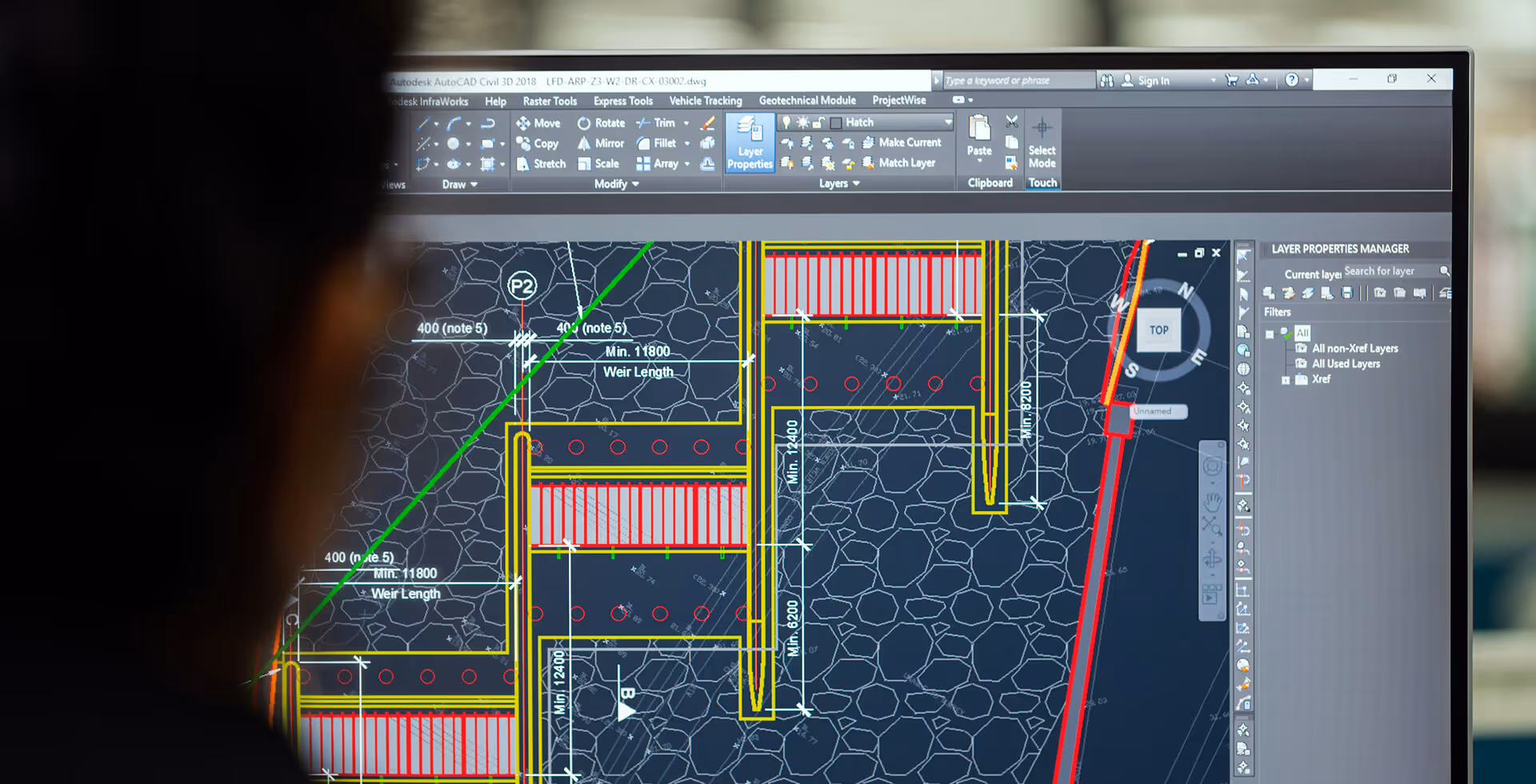Collapse the All filter tree node

pos(1270,334)
